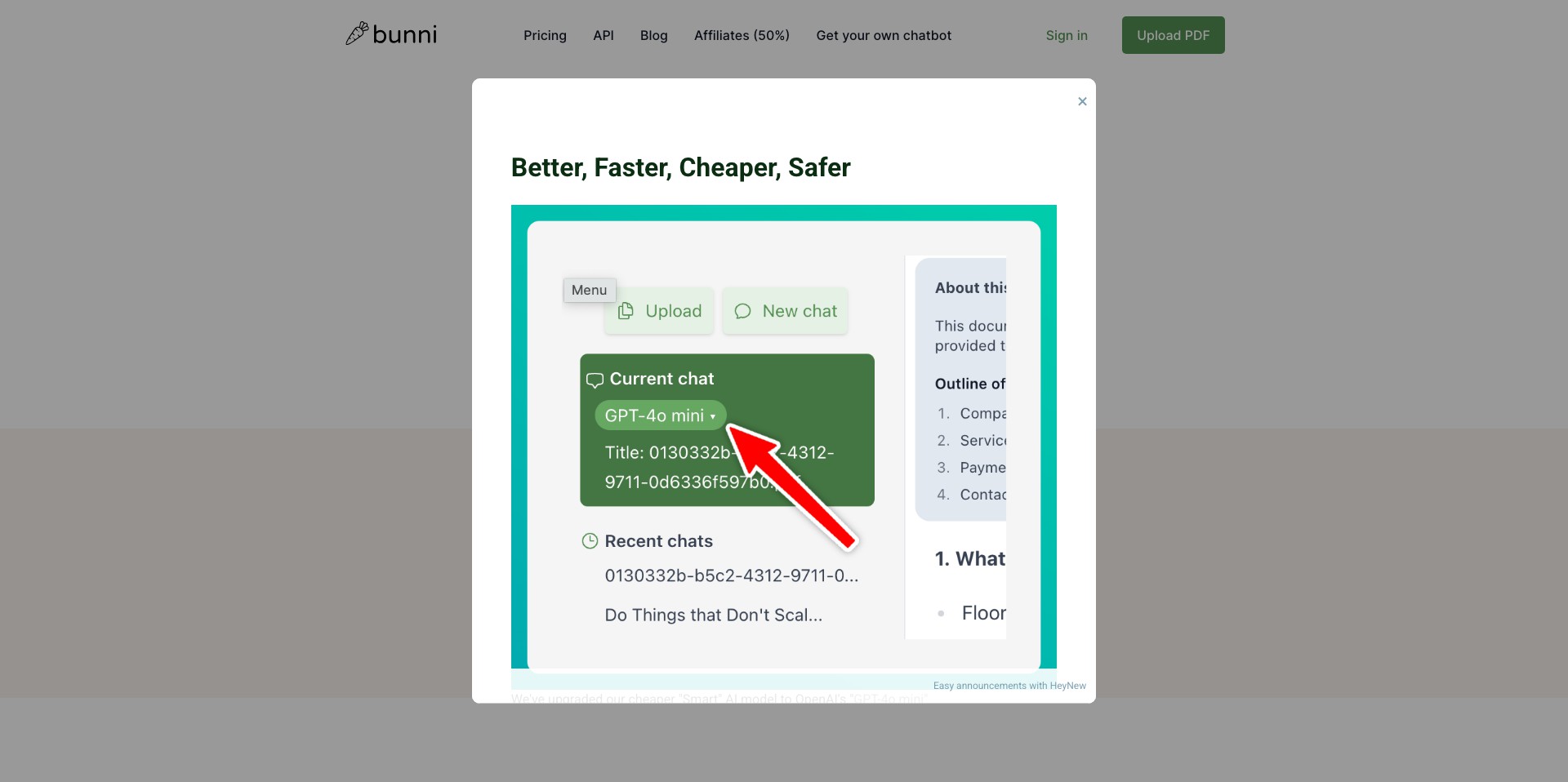This screenshot has height=782, width=1568.
Task: Click the Sign in link
Action: coord(1067,35)
